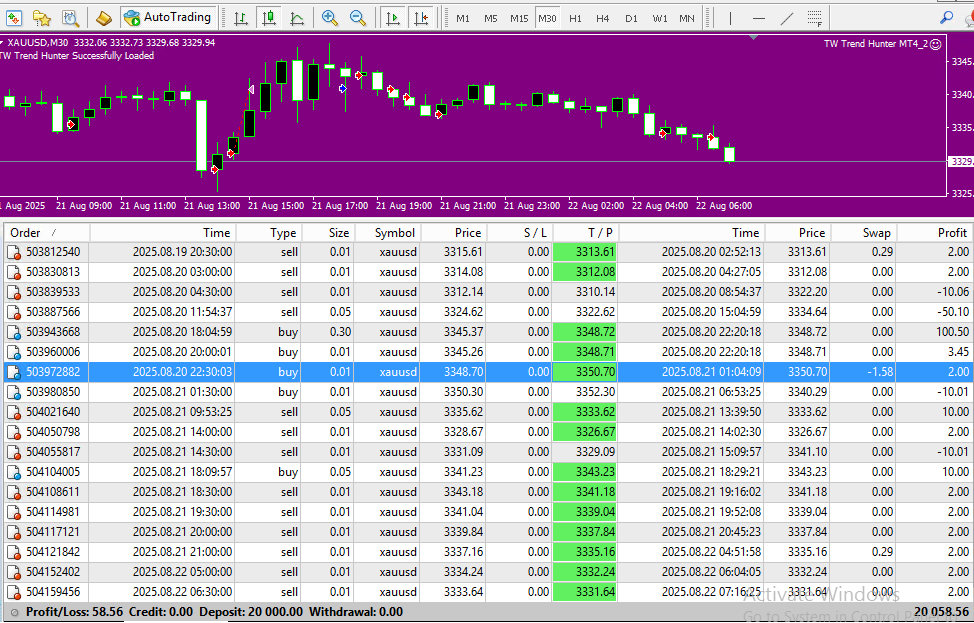Click the swap value -1.58

click(878, 372)
